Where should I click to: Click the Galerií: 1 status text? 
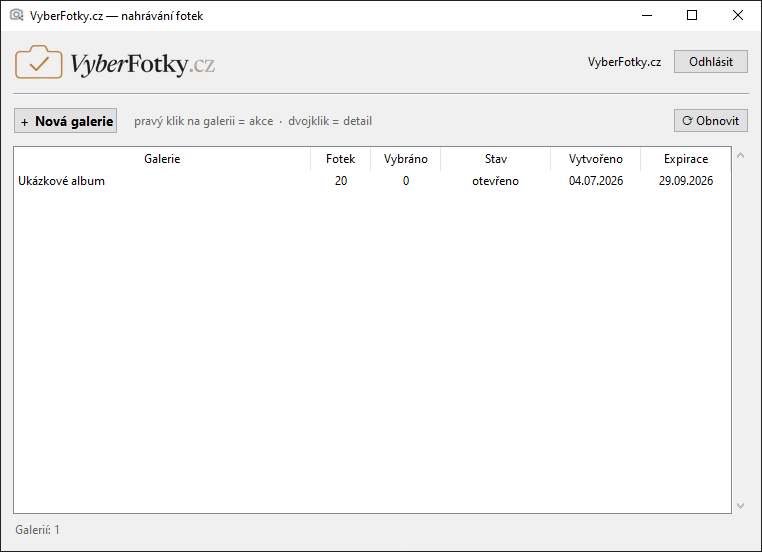37,530
